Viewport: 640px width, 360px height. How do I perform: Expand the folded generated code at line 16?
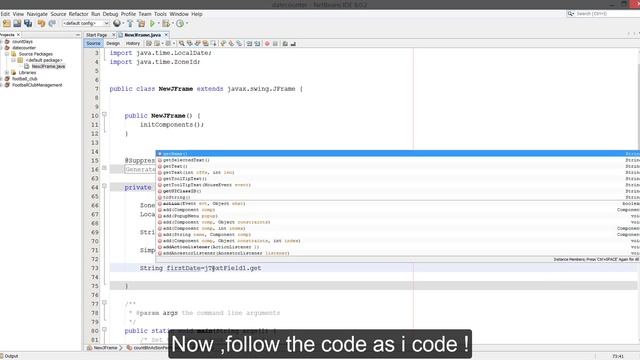(104, 168)
